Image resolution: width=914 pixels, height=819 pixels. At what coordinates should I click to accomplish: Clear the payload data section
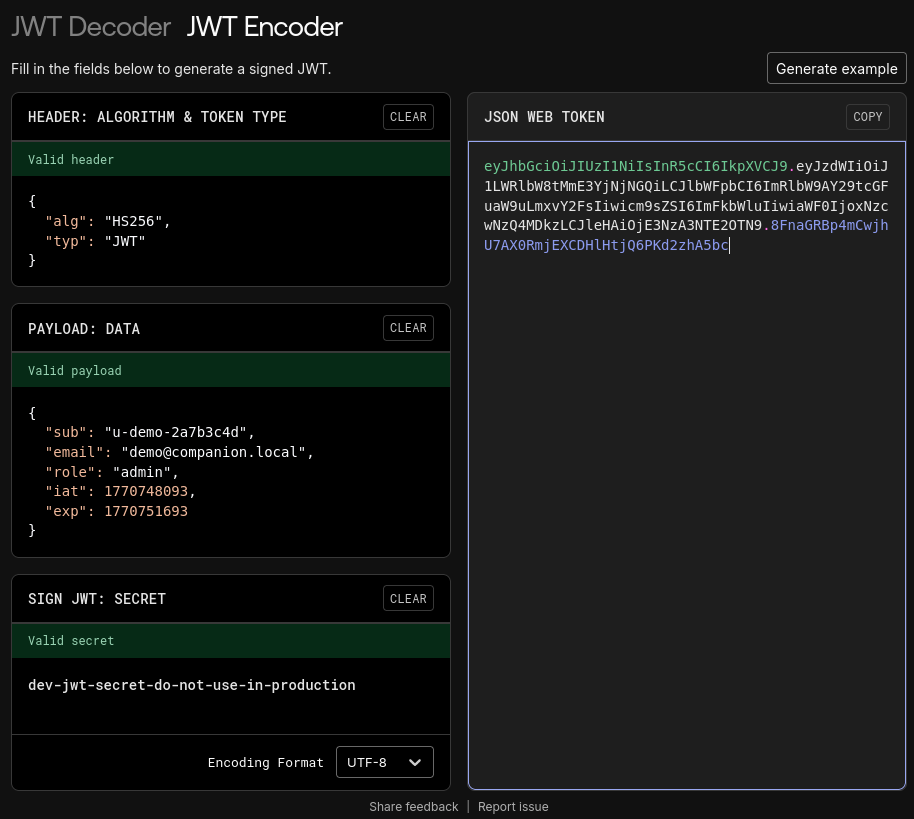click(x=408, y=328)
